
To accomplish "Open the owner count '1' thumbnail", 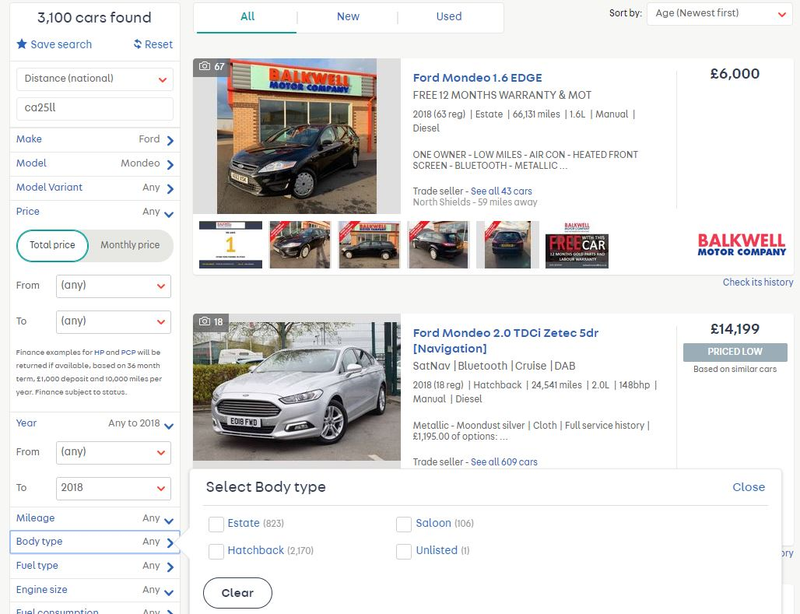I will tap(231, 244).
